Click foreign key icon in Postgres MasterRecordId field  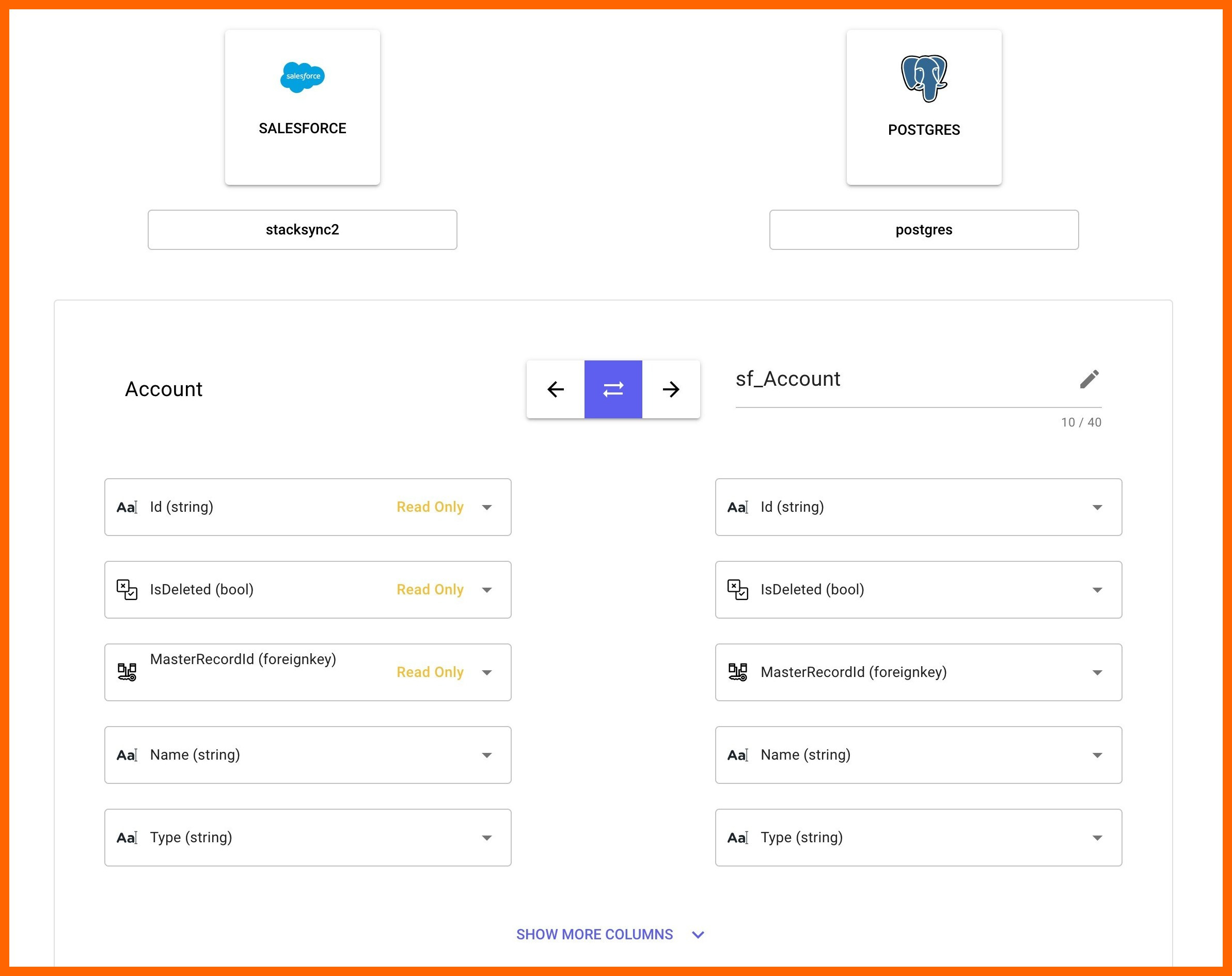click(737, 672)
